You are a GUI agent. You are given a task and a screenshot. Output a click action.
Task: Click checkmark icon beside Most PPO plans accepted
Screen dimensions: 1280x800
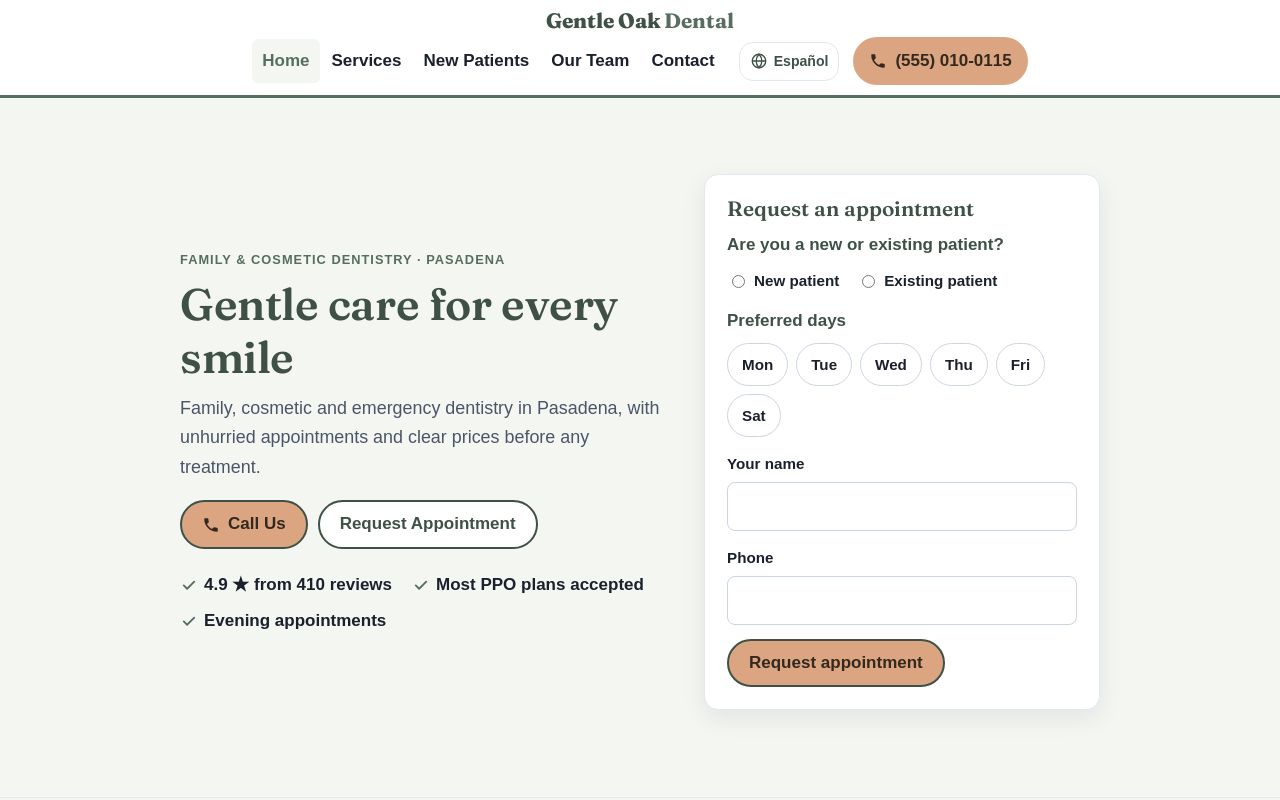(421, 585)
